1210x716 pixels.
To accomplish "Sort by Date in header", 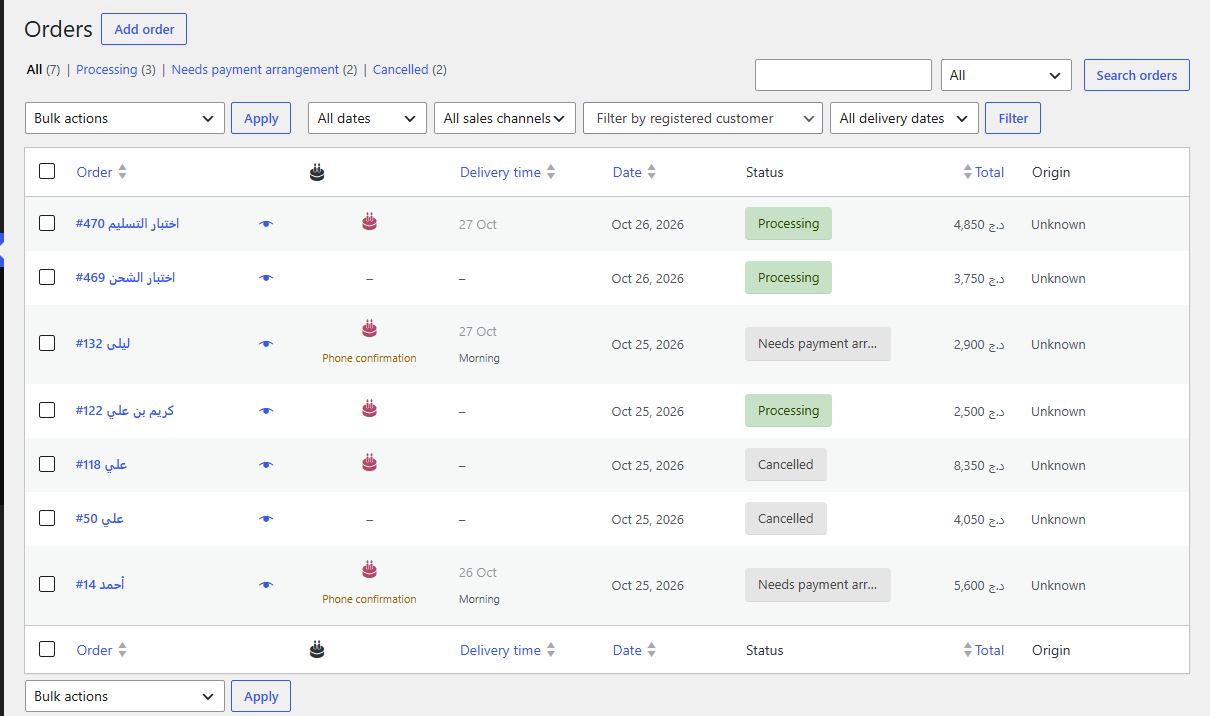I will 627,172.
